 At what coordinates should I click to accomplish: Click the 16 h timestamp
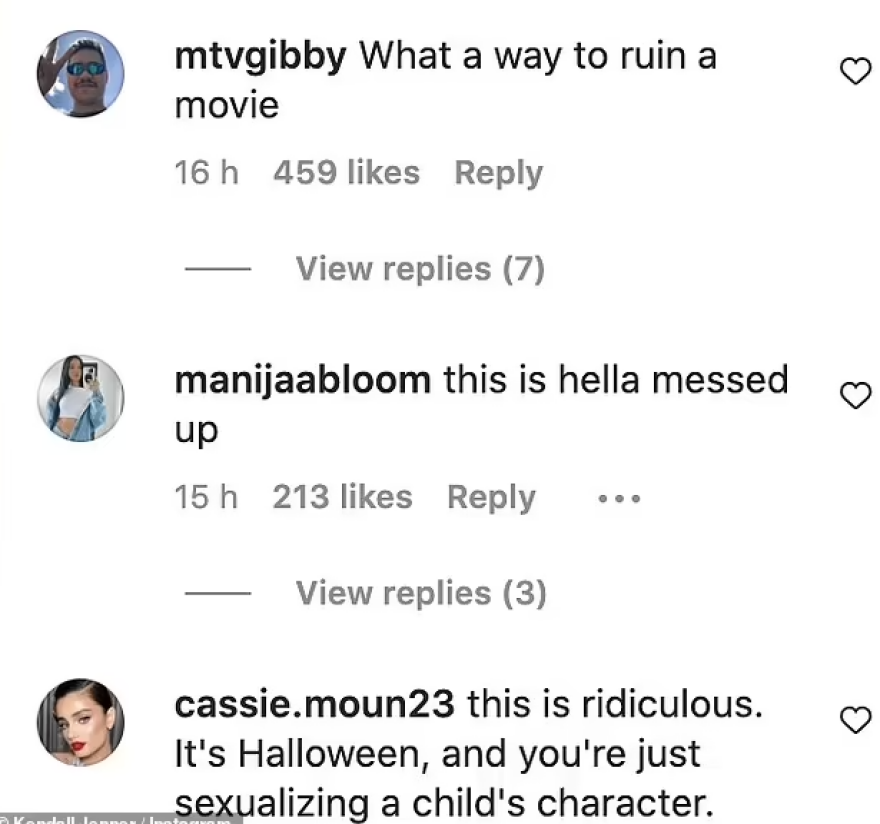pos(206,173)
